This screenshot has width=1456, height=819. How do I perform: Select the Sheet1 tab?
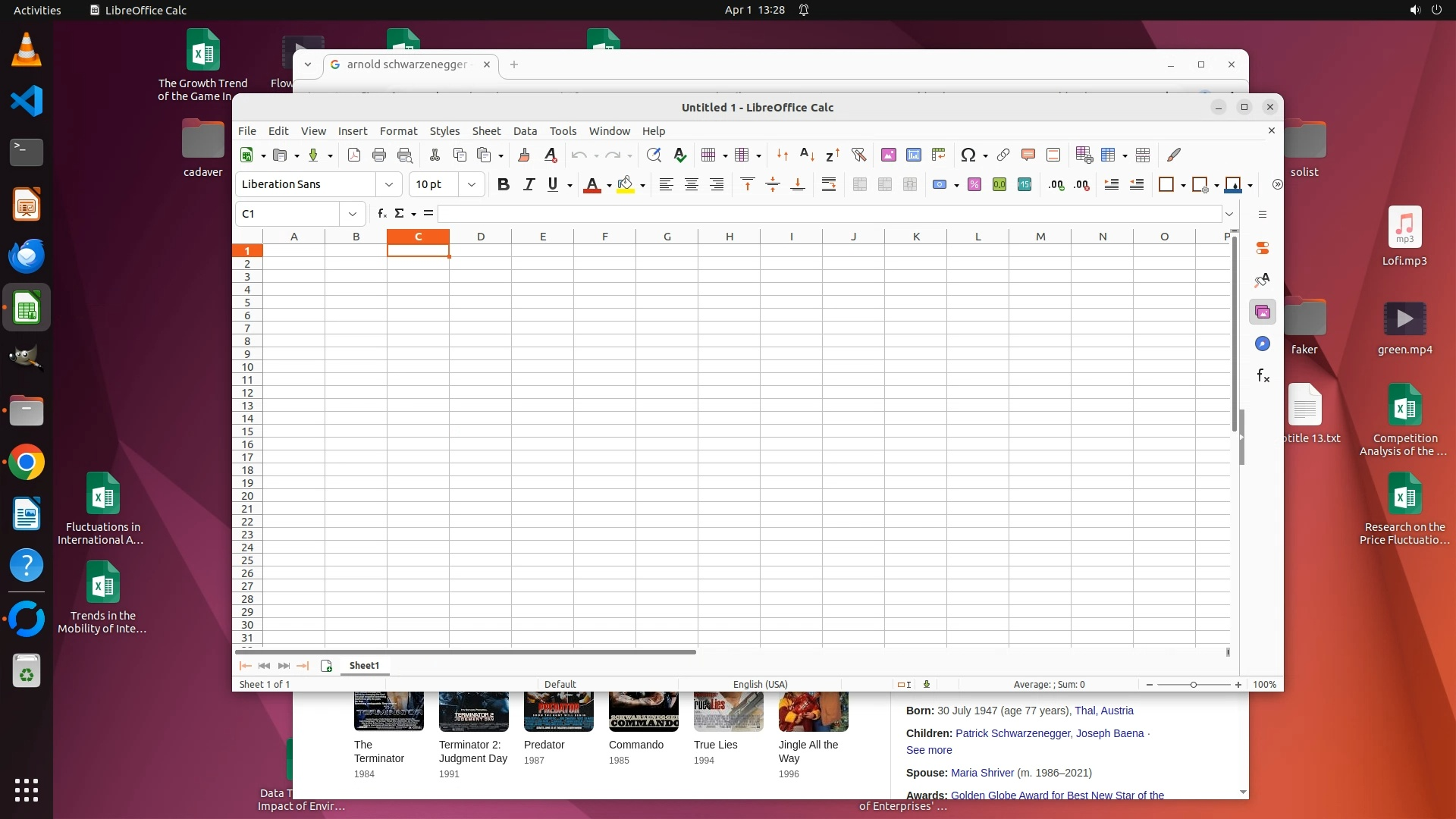[364, 665]
